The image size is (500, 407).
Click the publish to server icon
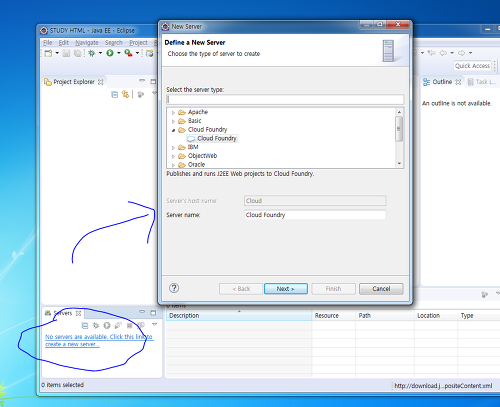[x=141, y=325]
